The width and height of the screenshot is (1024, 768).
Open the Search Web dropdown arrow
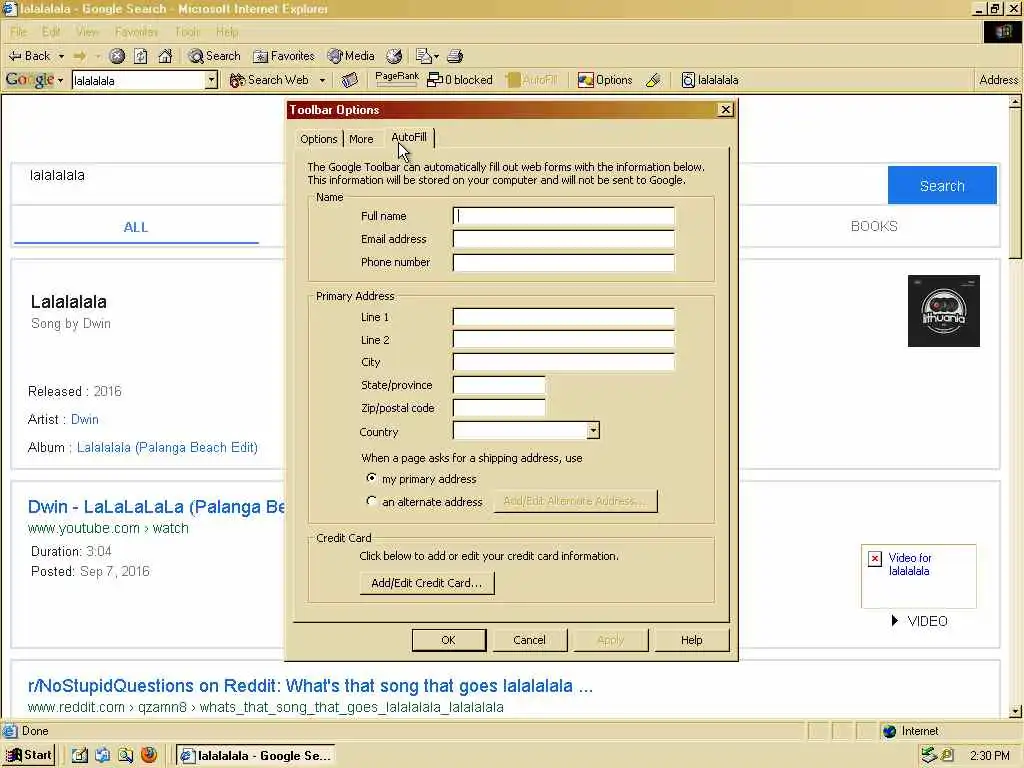(x=323, y=80)
